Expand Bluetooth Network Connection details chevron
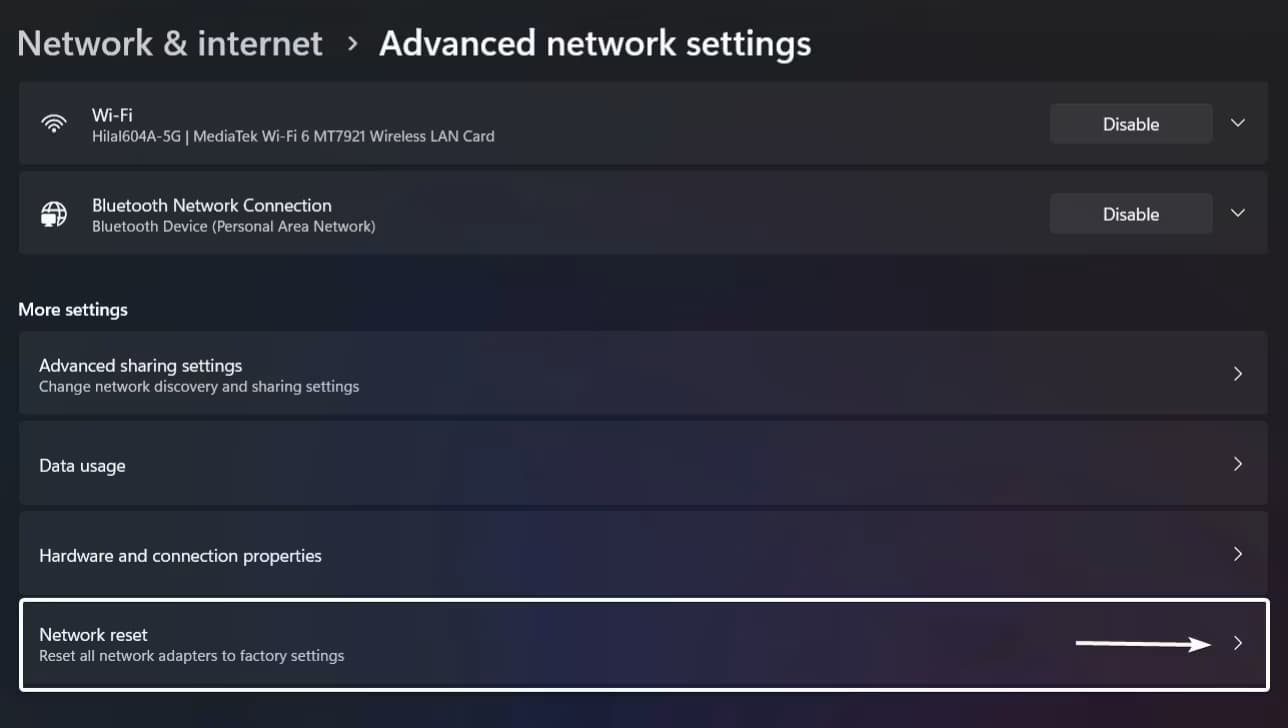This screenshot has height=728, width=1288. click(1237, 214)
